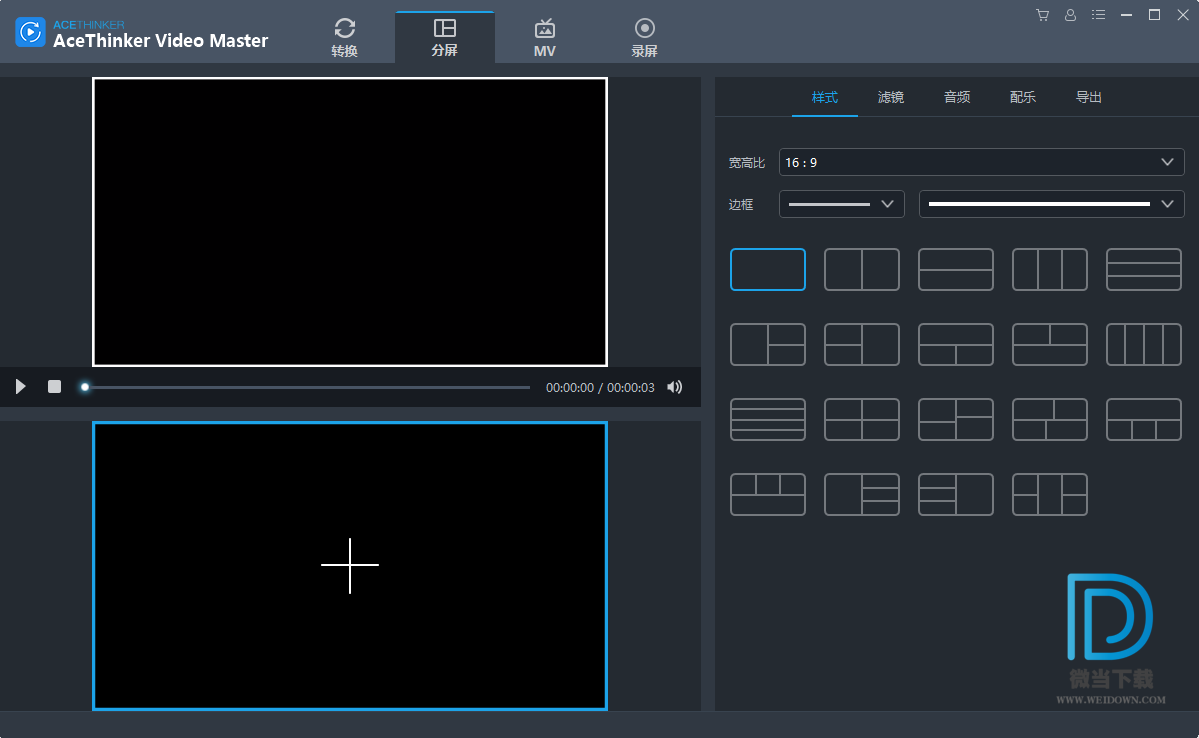Screen dimensions: 1199x738
Task: Select the offset rows four-pane grid layout
Action: (956, 419)
